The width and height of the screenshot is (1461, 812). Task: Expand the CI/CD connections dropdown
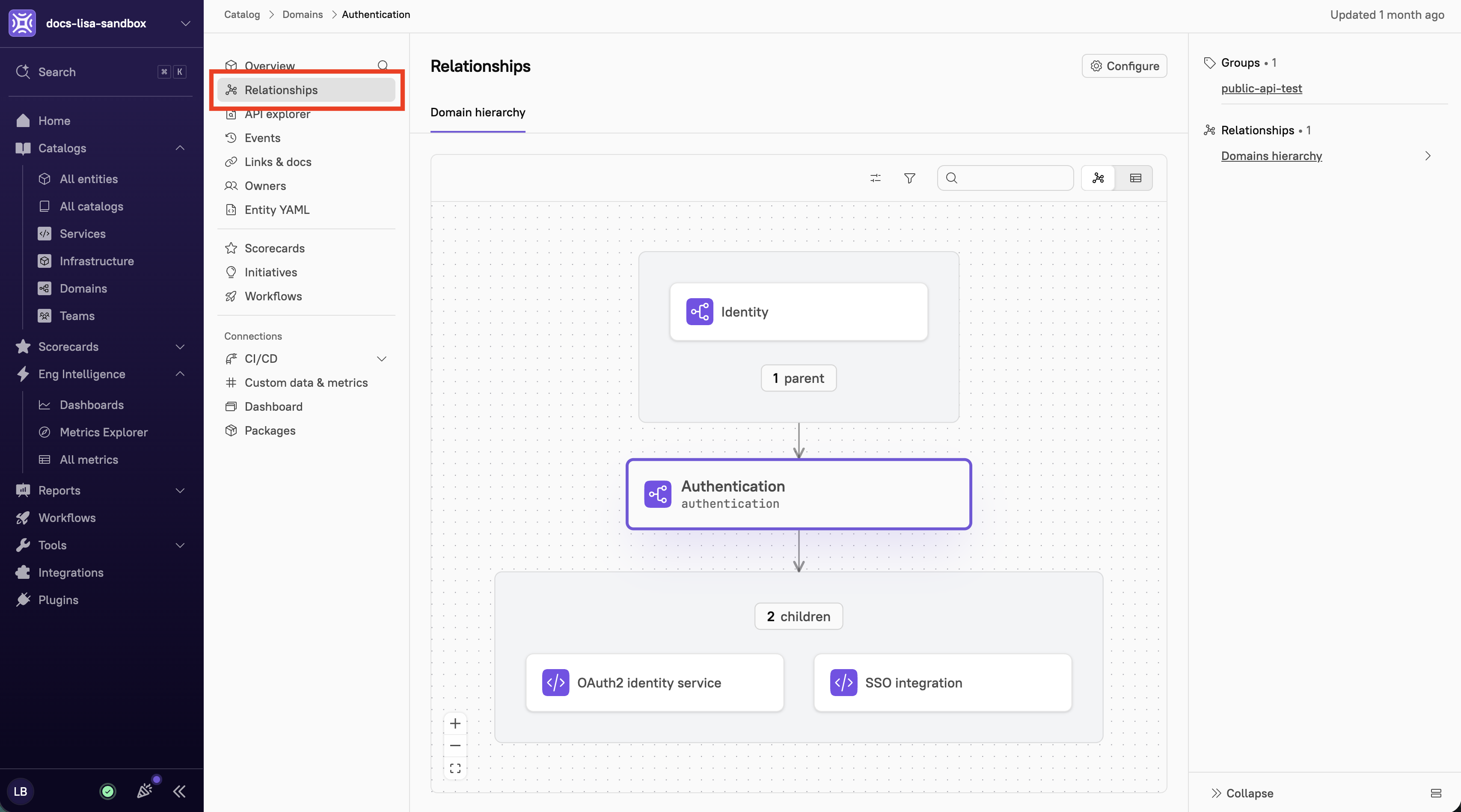[382, 359]
